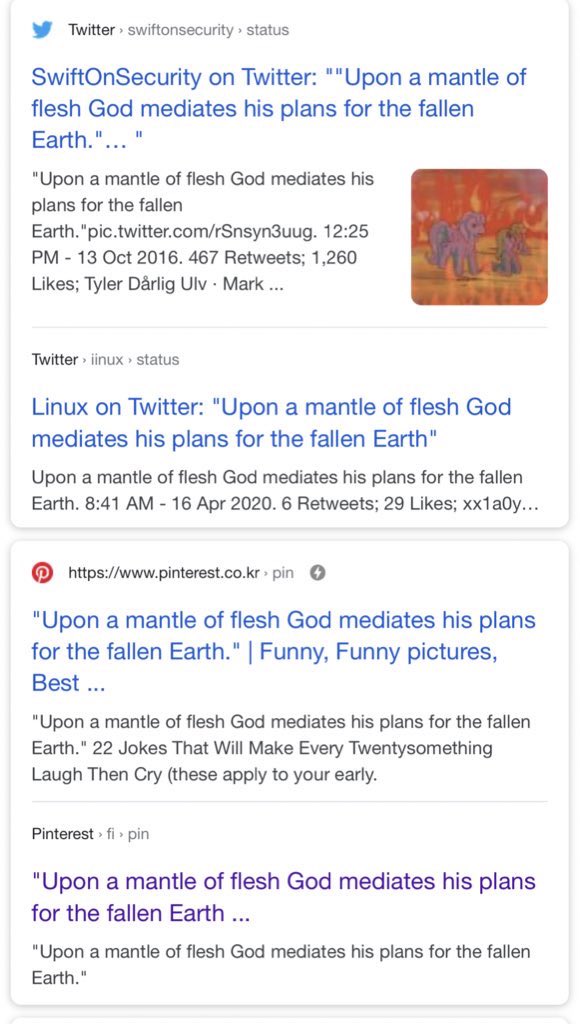The width and height of the screenshot is (580, 1024).
Task: Click the Twitter swiftonsecurity status breadcrumb
Action: 178,30
